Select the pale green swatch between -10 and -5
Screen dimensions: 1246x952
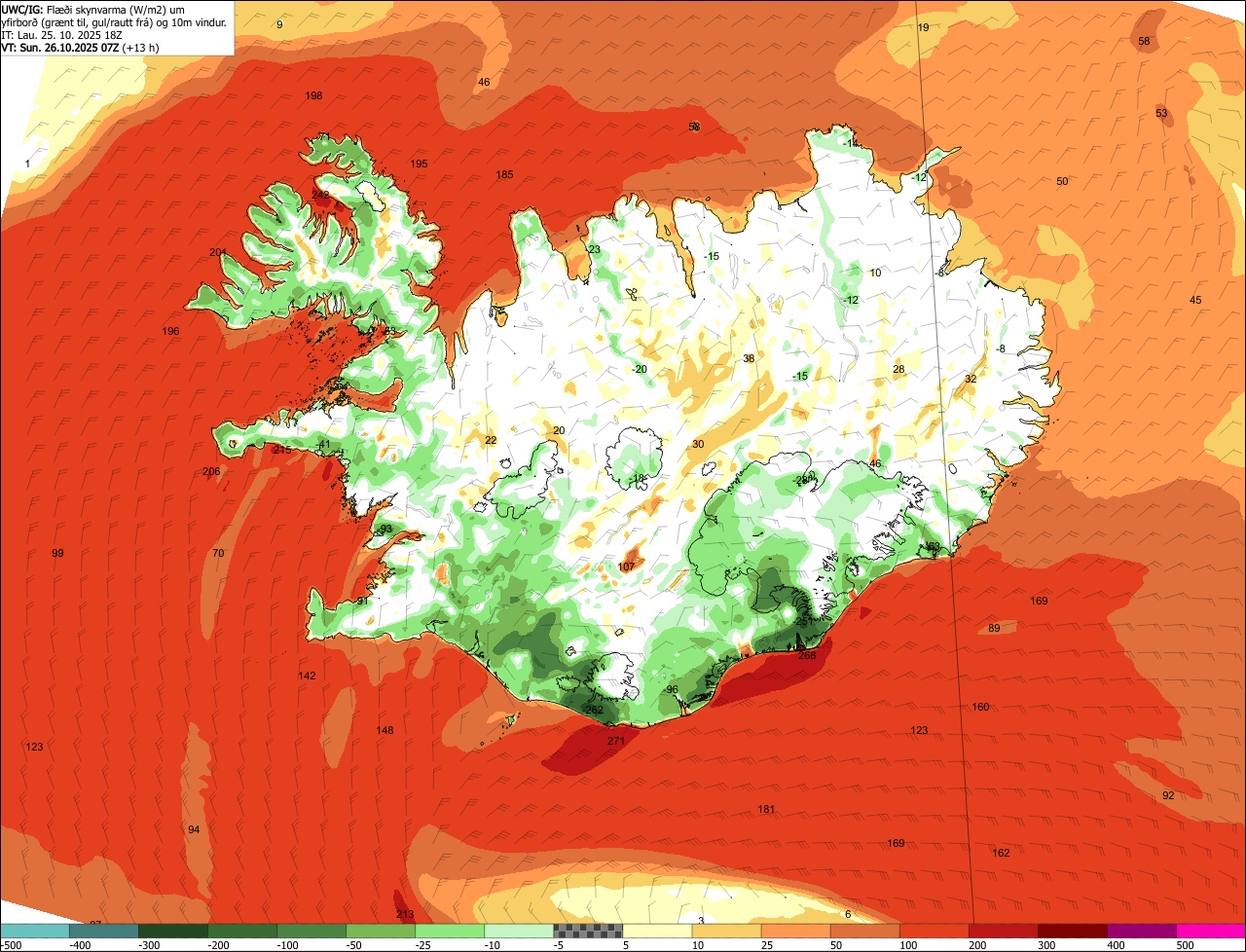[x=518, y=931]
